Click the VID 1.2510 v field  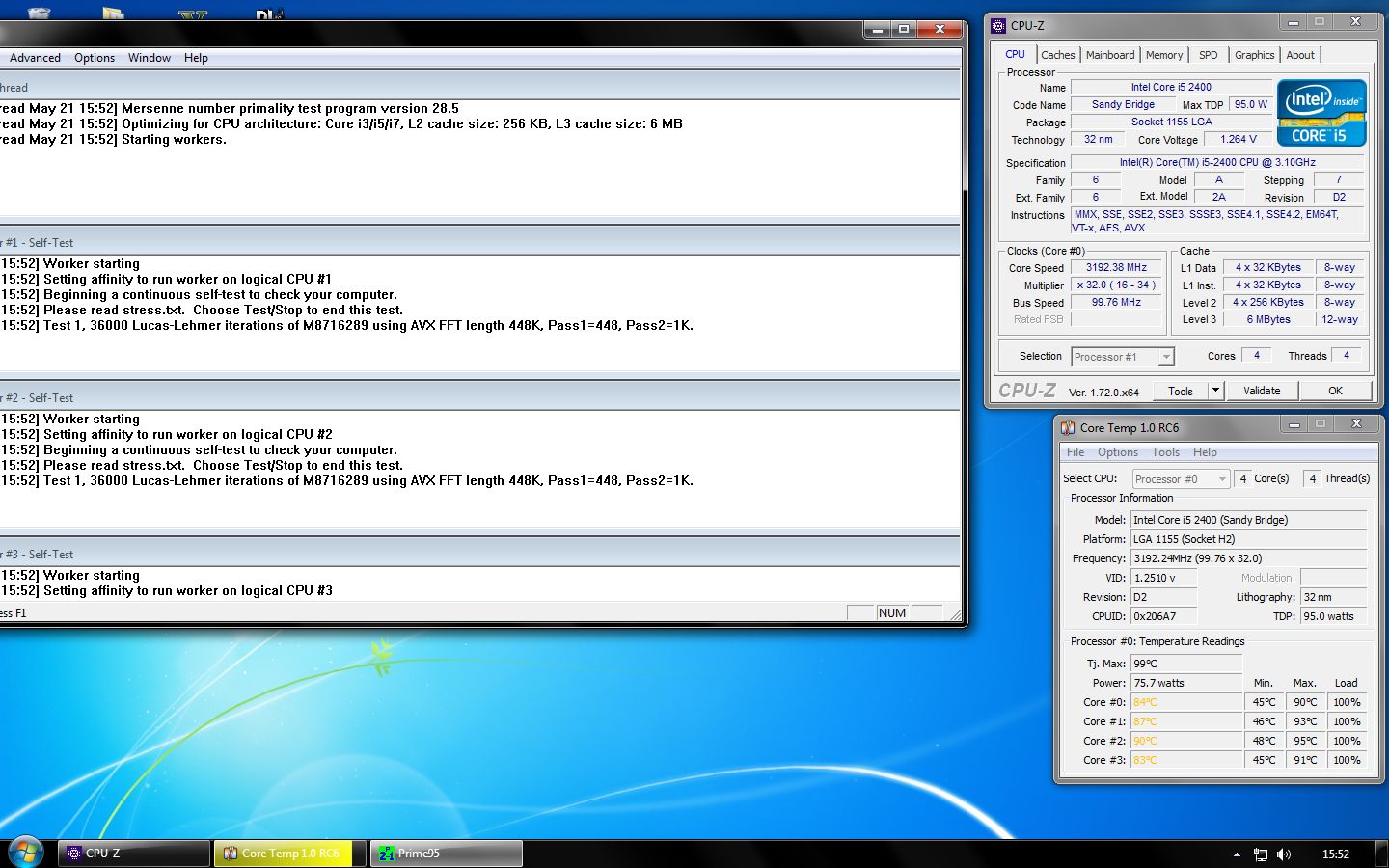pos(1164,579)
